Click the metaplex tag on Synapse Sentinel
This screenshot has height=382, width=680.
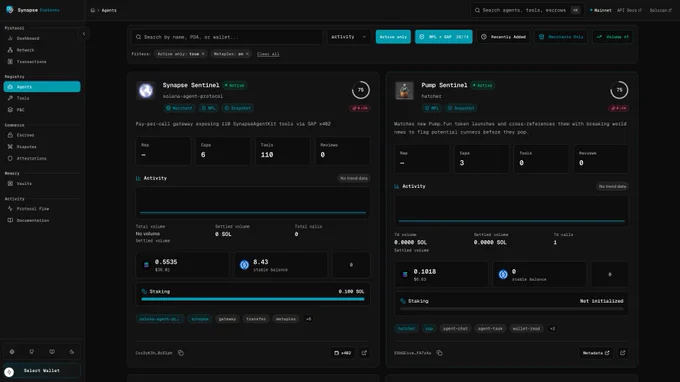tap(286, 319)
